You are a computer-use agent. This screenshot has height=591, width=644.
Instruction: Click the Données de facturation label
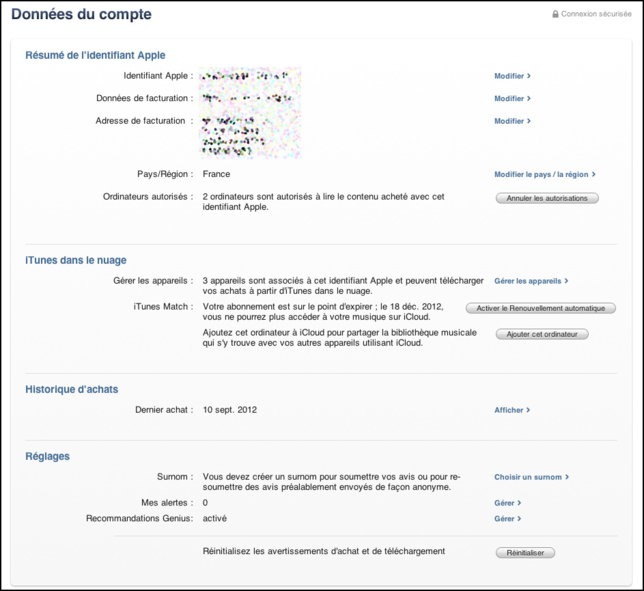point(145,99)
